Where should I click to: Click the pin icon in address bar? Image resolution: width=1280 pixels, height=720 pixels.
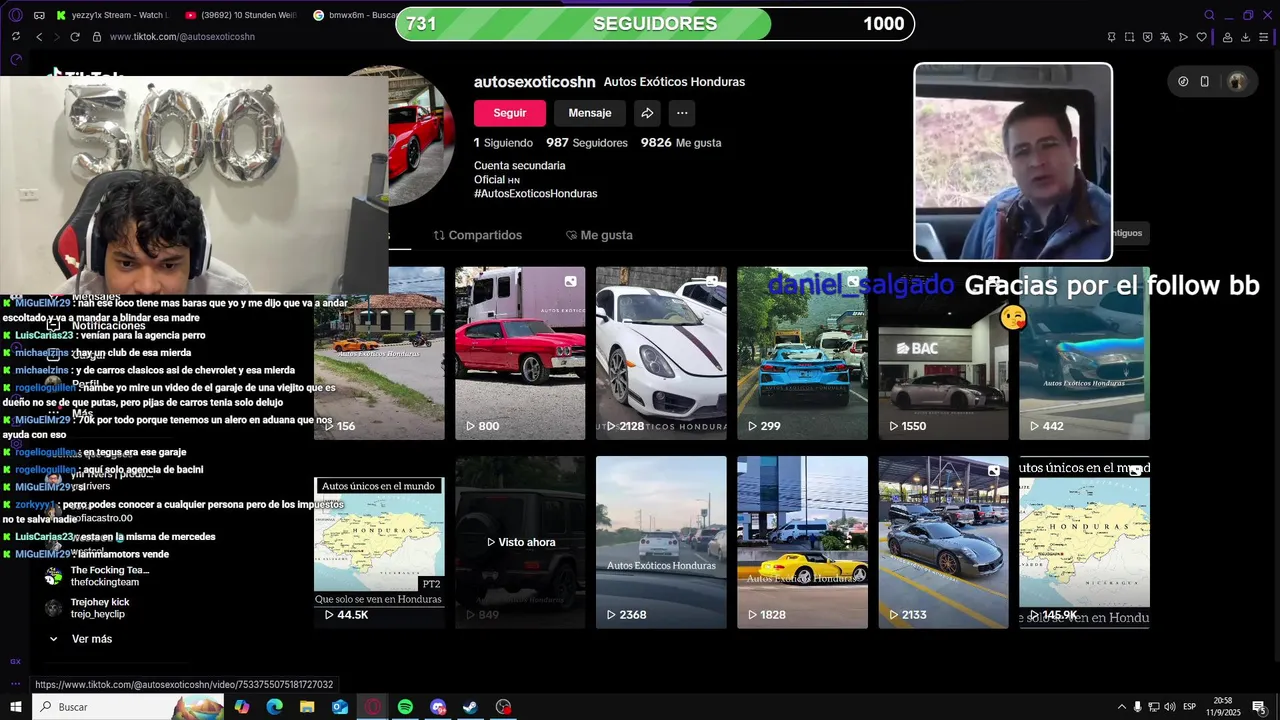[x=1111, y=37]
